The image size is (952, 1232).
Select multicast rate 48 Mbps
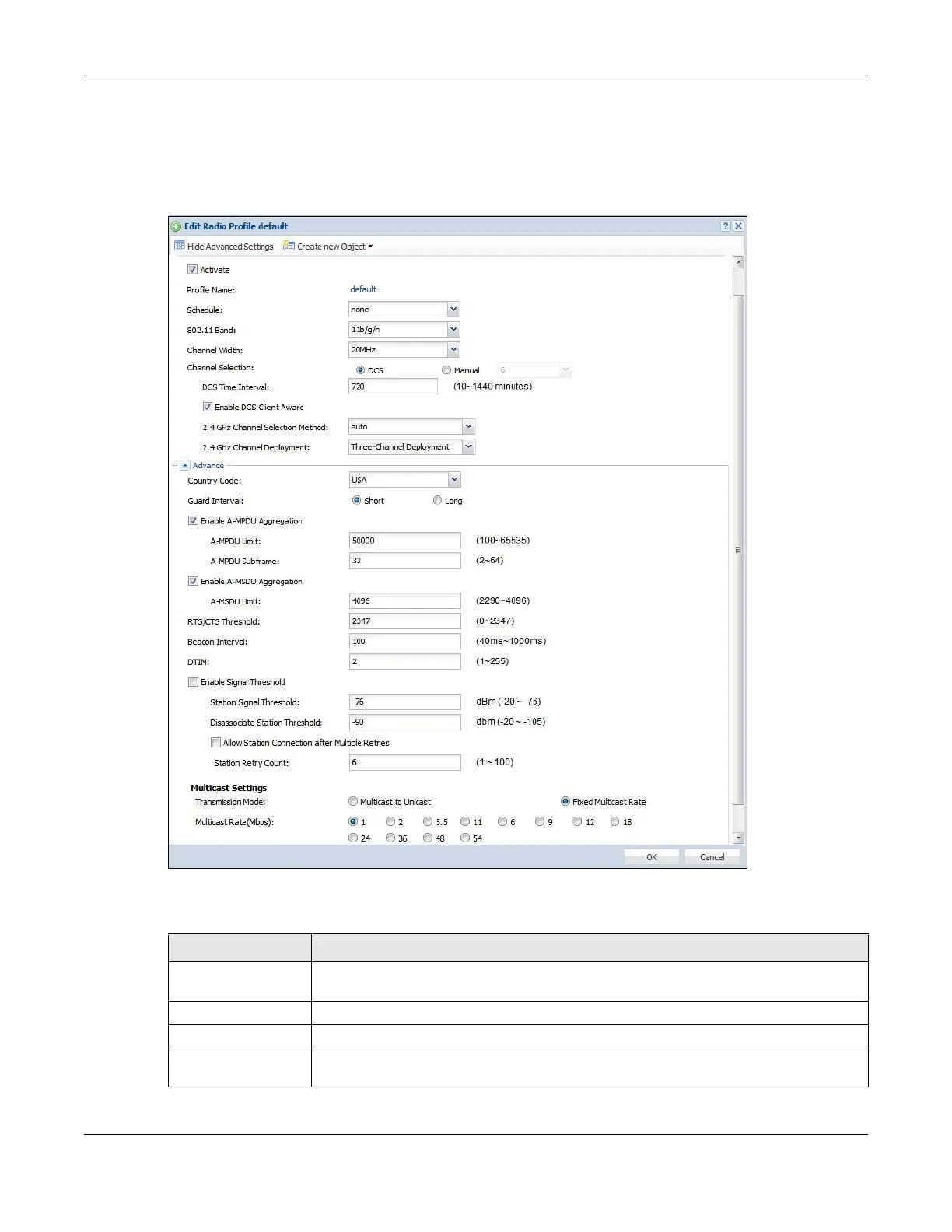(x=428, y=838)
